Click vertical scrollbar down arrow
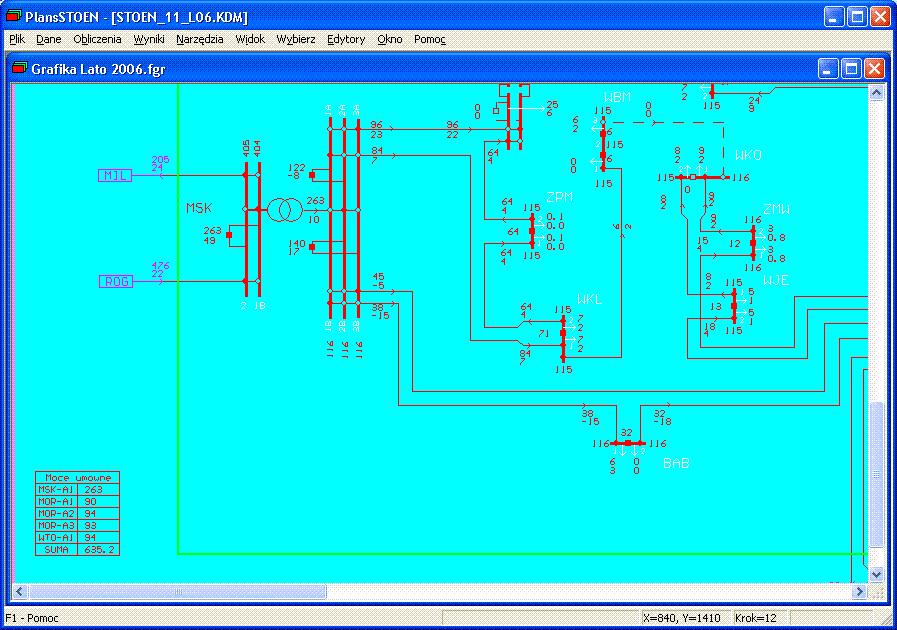897x630 pixels. point(876,574)
